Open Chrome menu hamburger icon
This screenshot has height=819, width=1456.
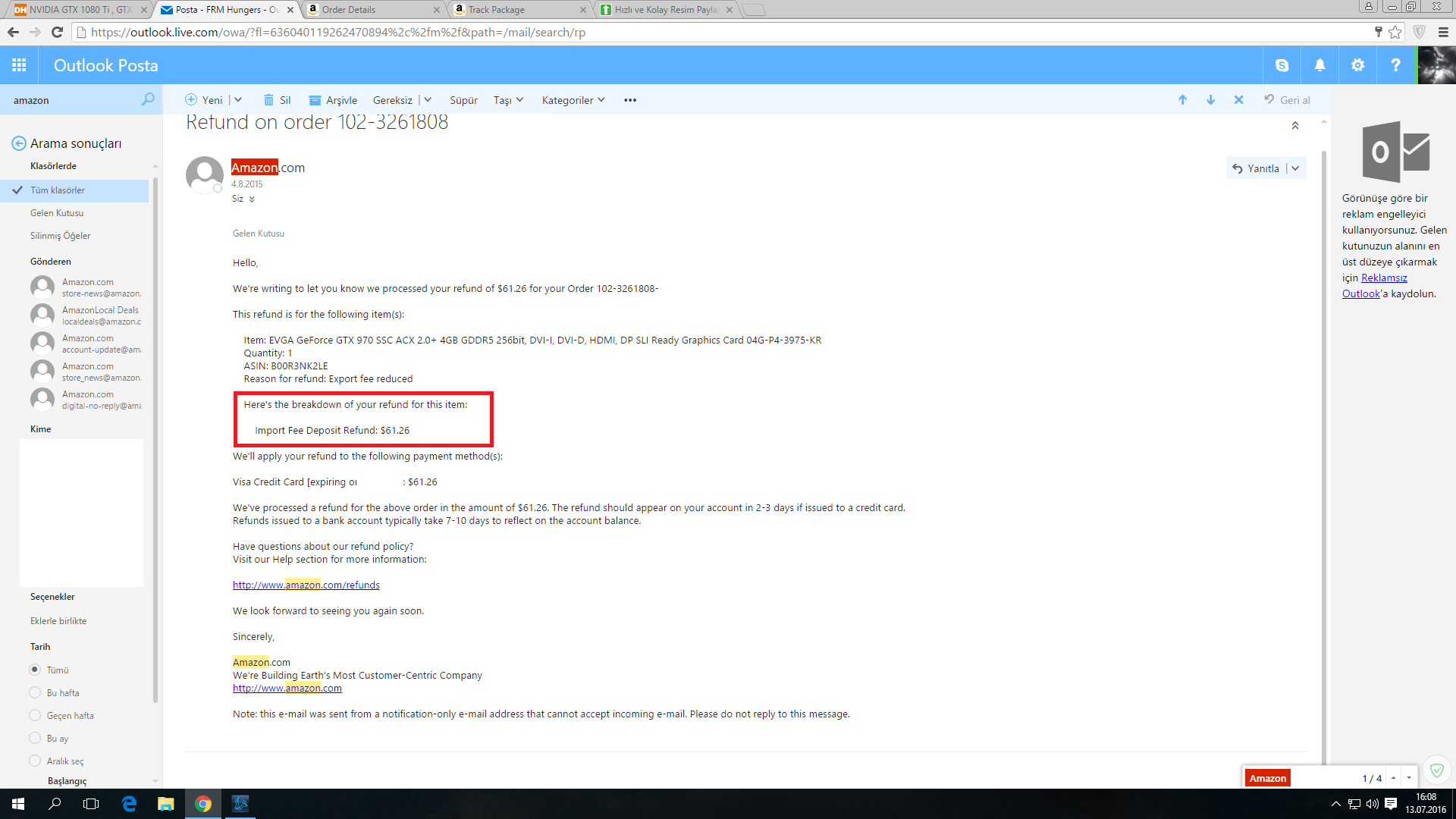[1443, 32]
